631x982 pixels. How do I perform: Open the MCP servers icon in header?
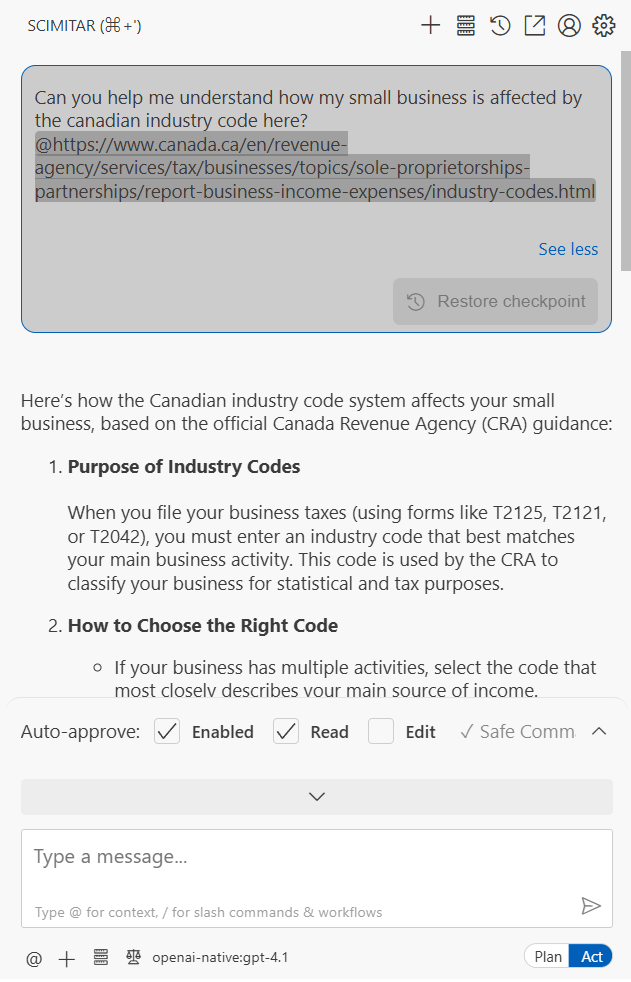466,26
